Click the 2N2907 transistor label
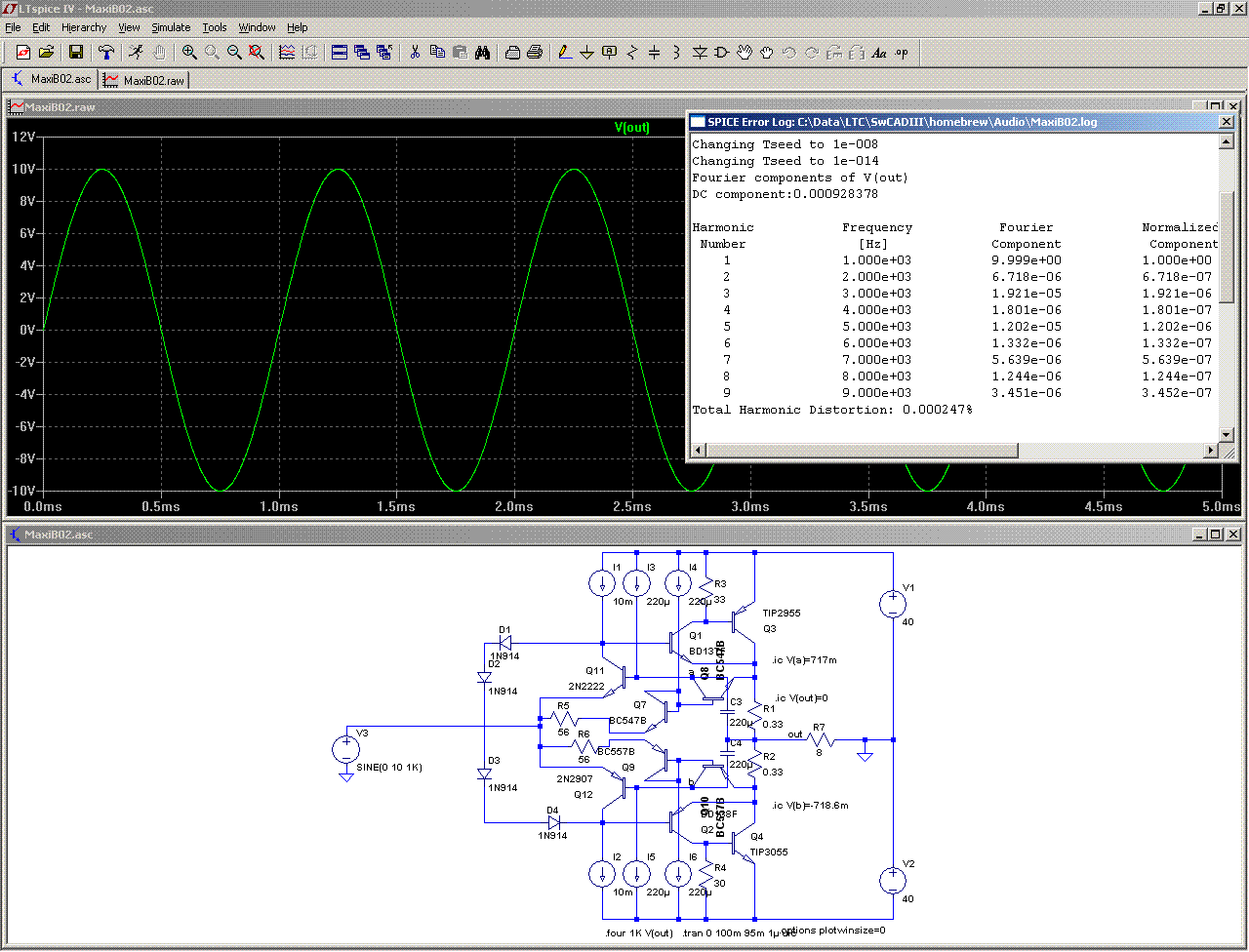This screenshot has height=952, width=1249. (575, 779)
